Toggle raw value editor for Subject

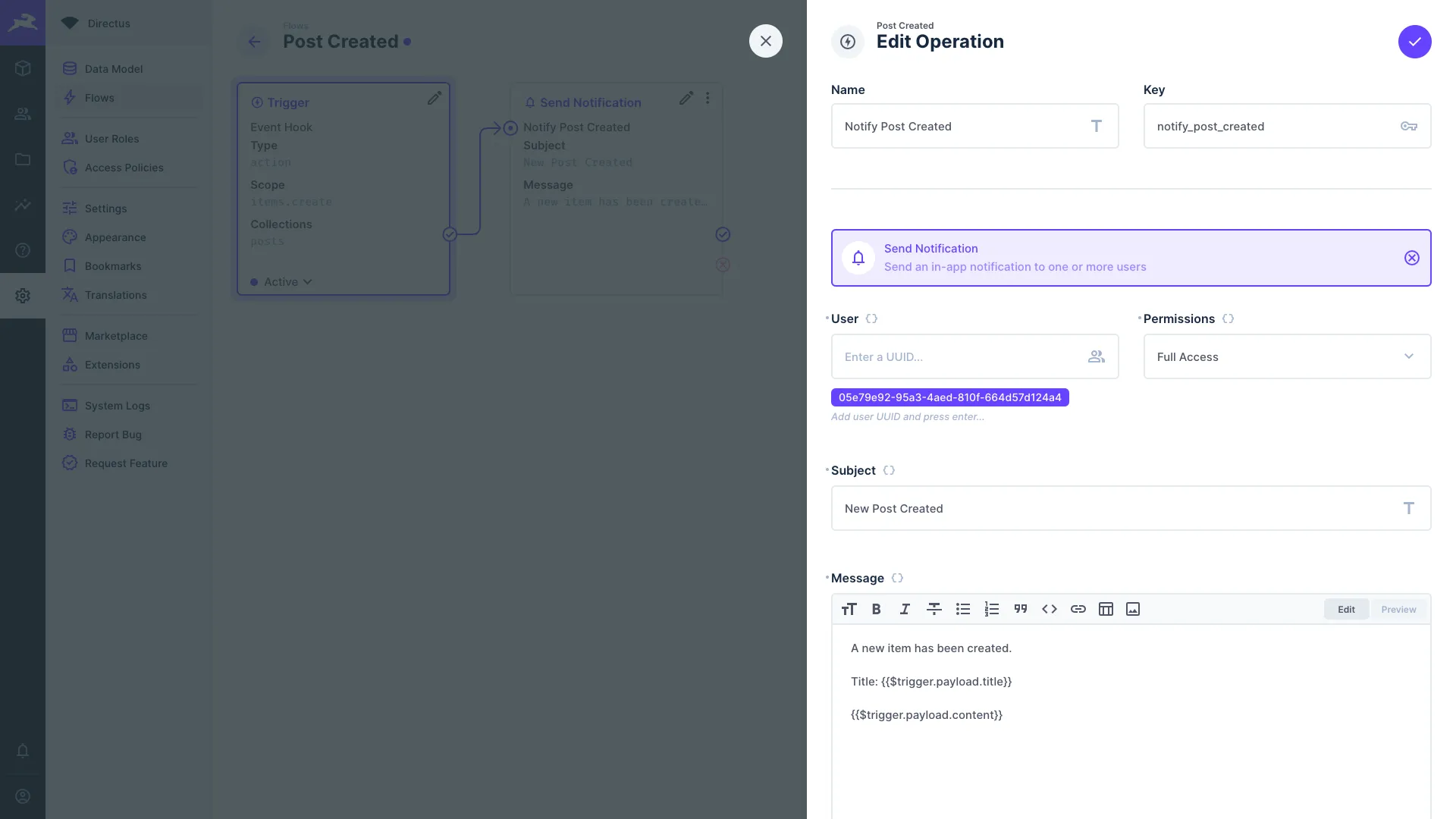889,471
